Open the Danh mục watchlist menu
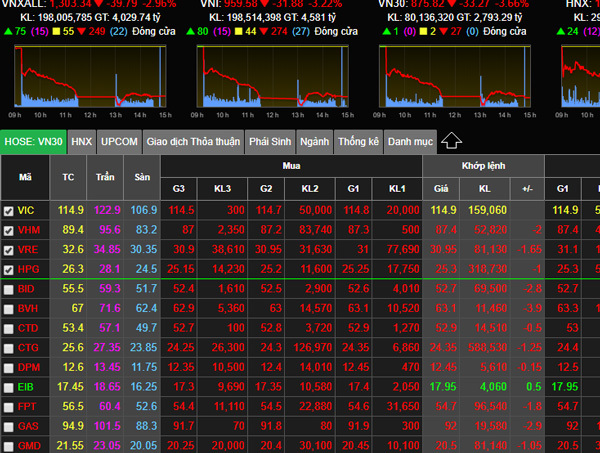 [x=409, y=142]
